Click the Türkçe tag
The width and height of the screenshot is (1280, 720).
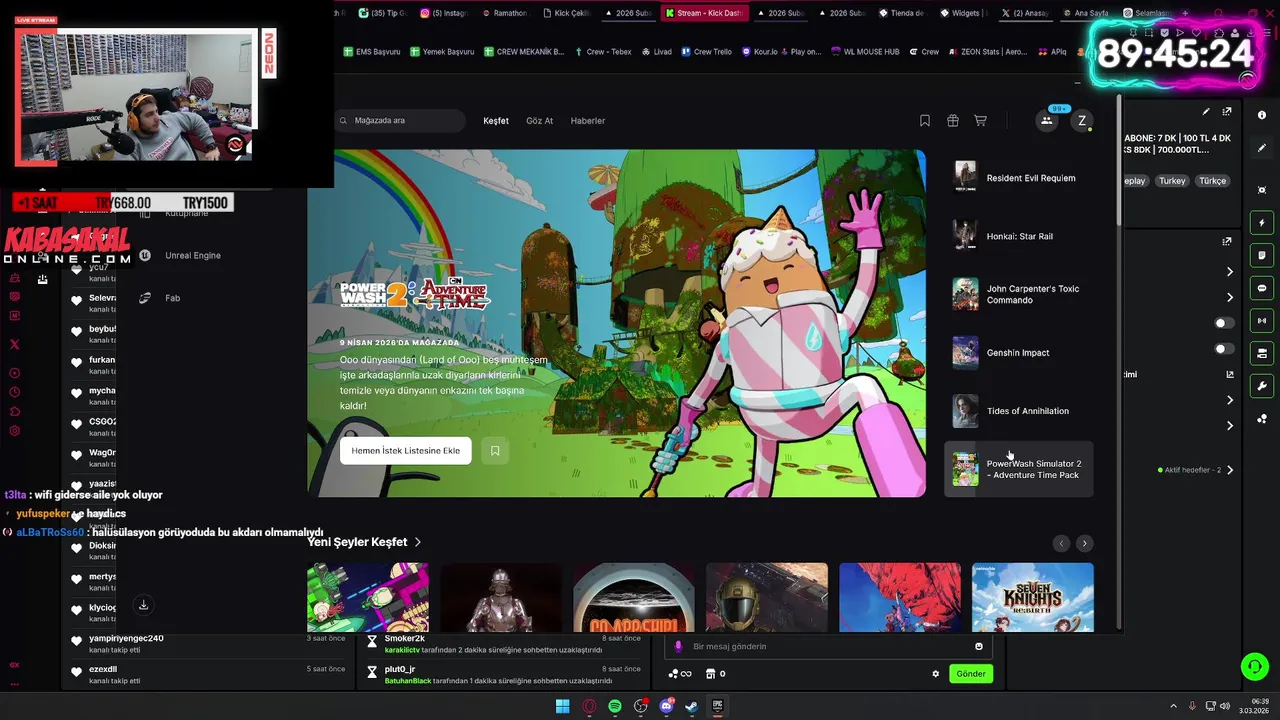(1212, 181)
